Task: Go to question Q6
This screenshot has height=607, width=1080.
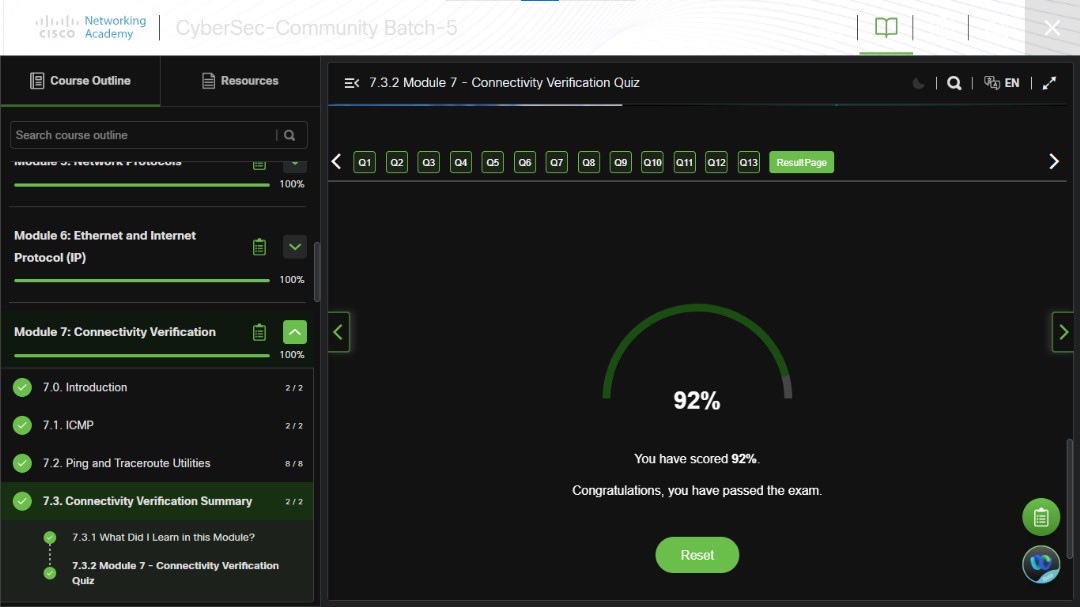Action: click(x=525, y=163)
